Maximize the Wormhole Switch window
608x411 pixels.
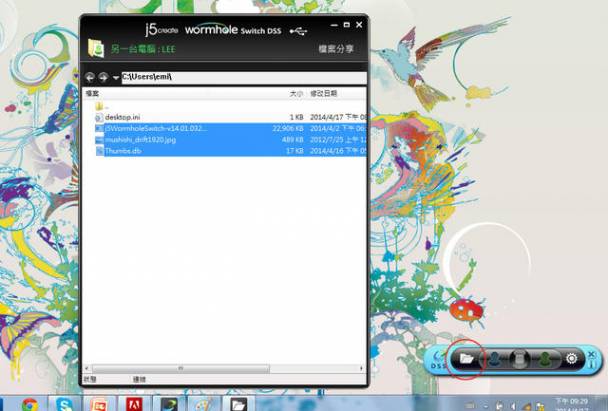pyautogui.click(x=347, y=25)
